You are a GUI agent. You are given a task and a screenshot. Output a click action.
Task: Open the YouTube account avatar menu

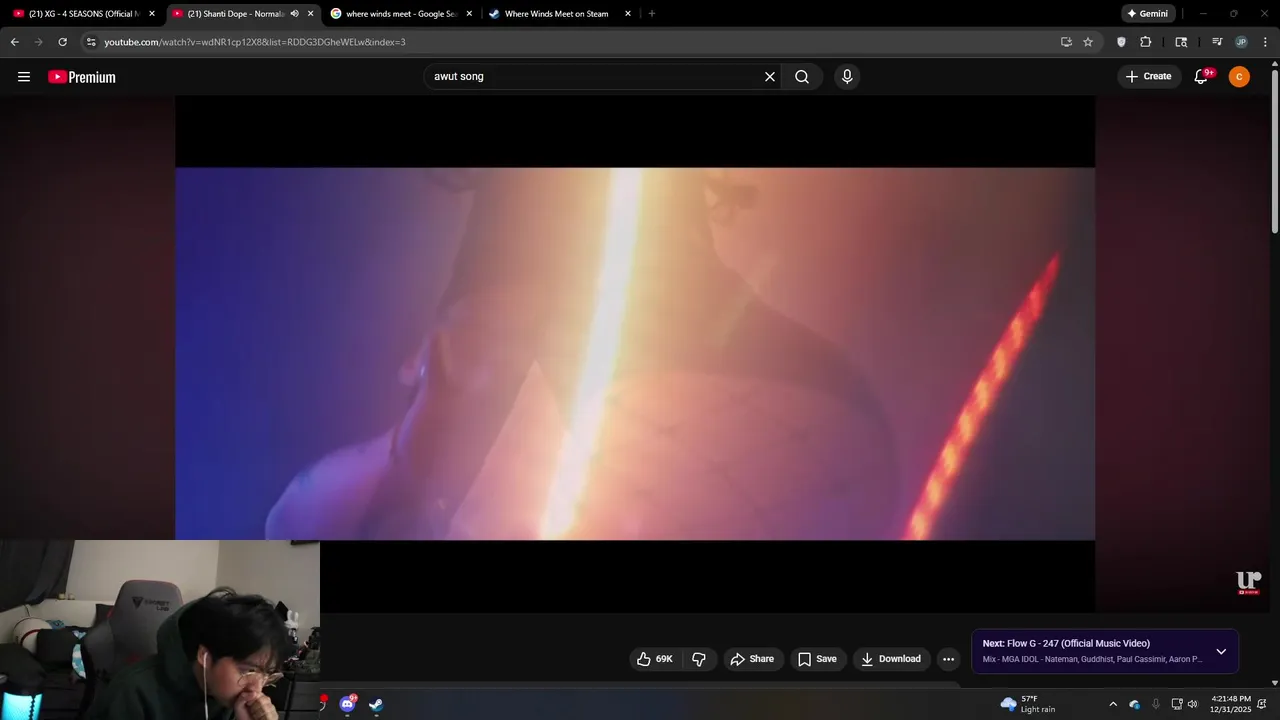(x=1239, y=77)
